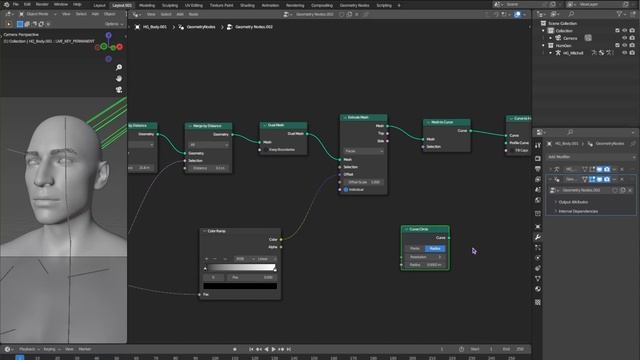Click the Color Ramp gradient bar
The image size is (640, 360).
pyautogui.click(x=241, y=268)
